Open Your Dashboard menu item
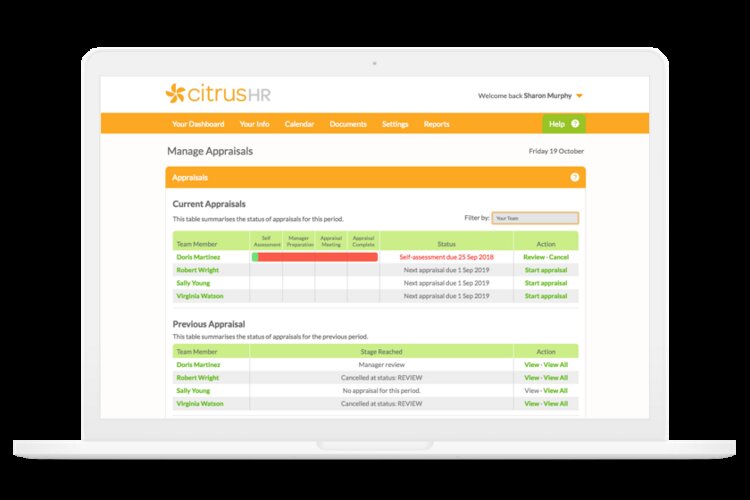Viewport: 750px width, 500px height. [198, 124]
